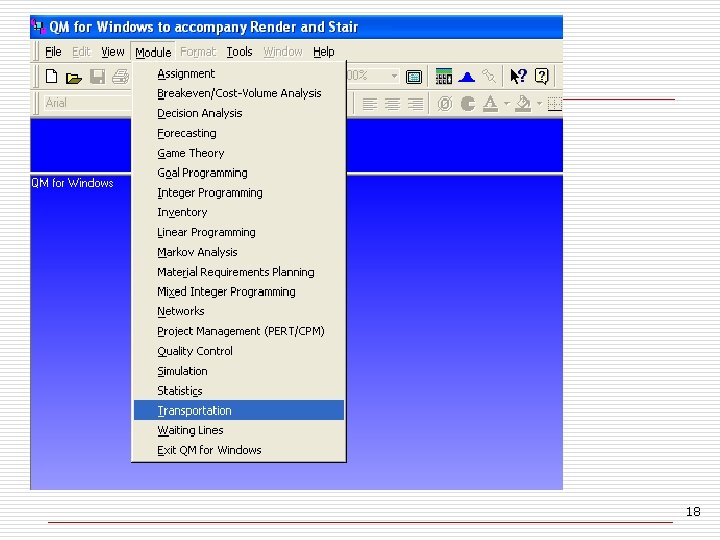This screenshot has height=540, width=720.
Task: Open Project Management (PERT/CPM) module
Action: tap(239, 332)
